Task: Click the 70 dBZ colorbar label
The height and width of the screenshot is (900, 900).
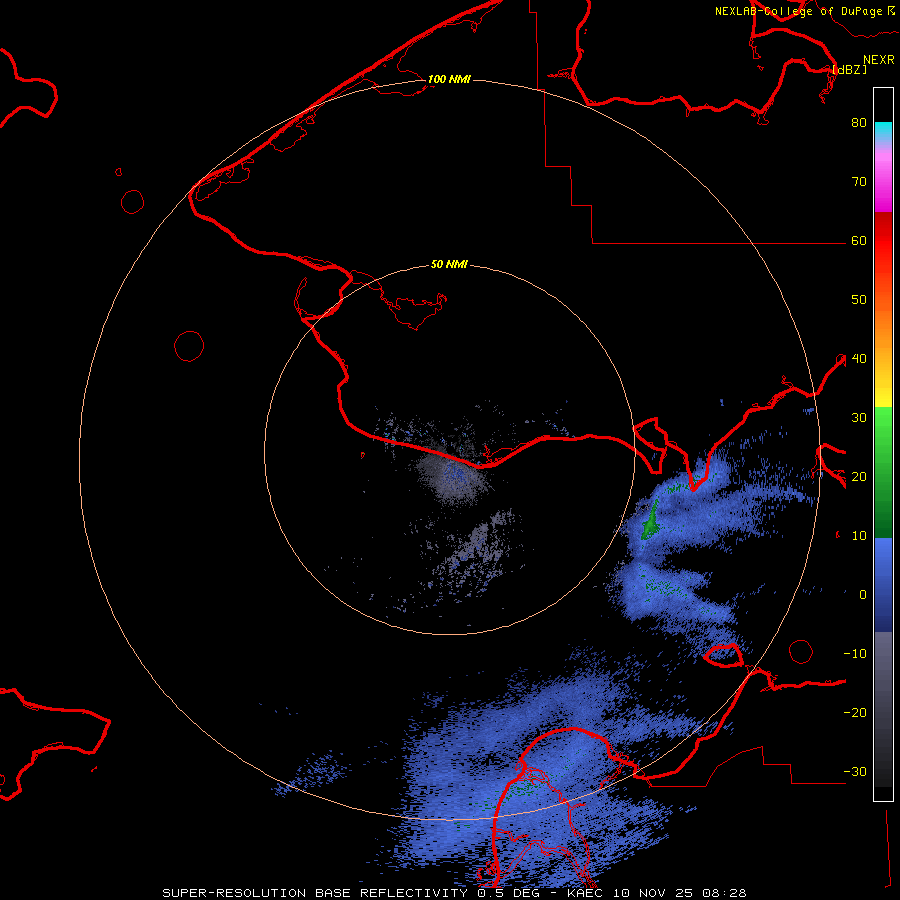Action: coord(859,181)
